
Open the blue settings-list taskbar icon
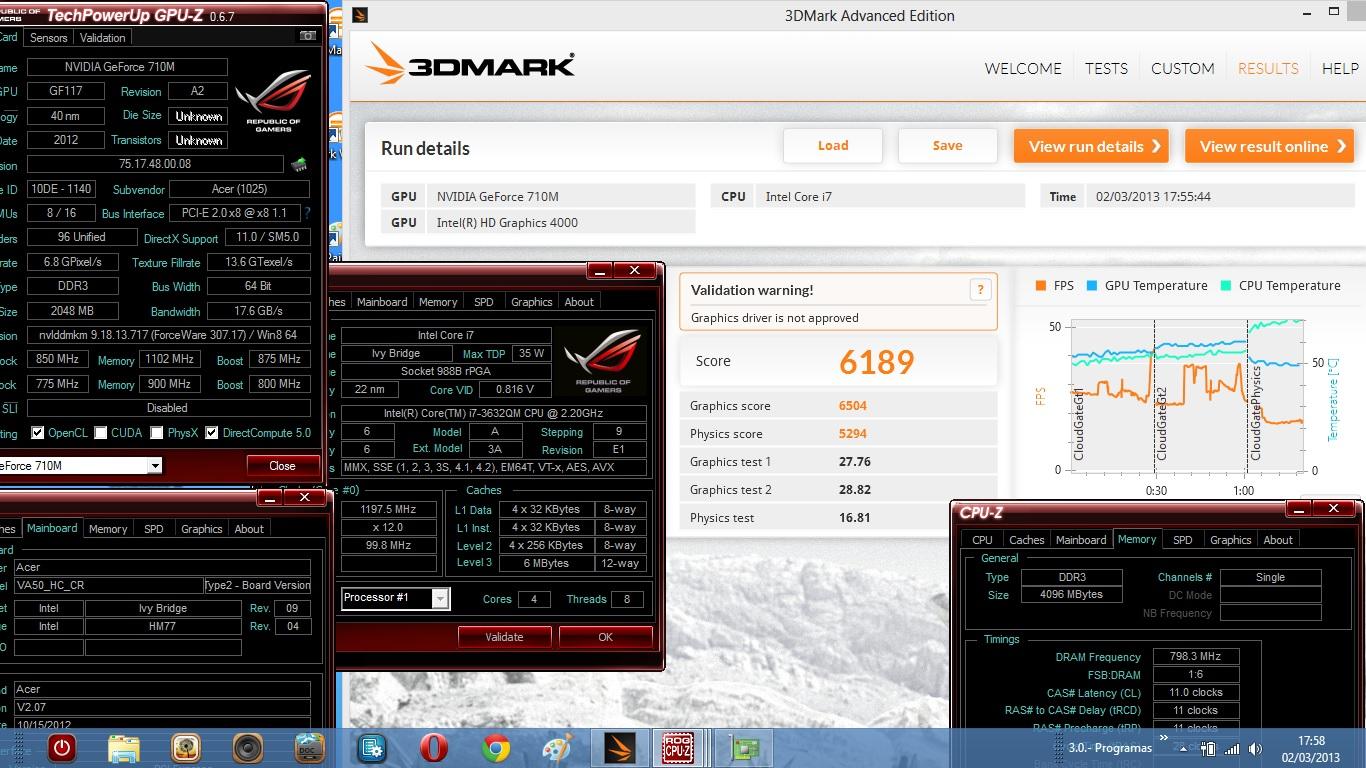372,747
